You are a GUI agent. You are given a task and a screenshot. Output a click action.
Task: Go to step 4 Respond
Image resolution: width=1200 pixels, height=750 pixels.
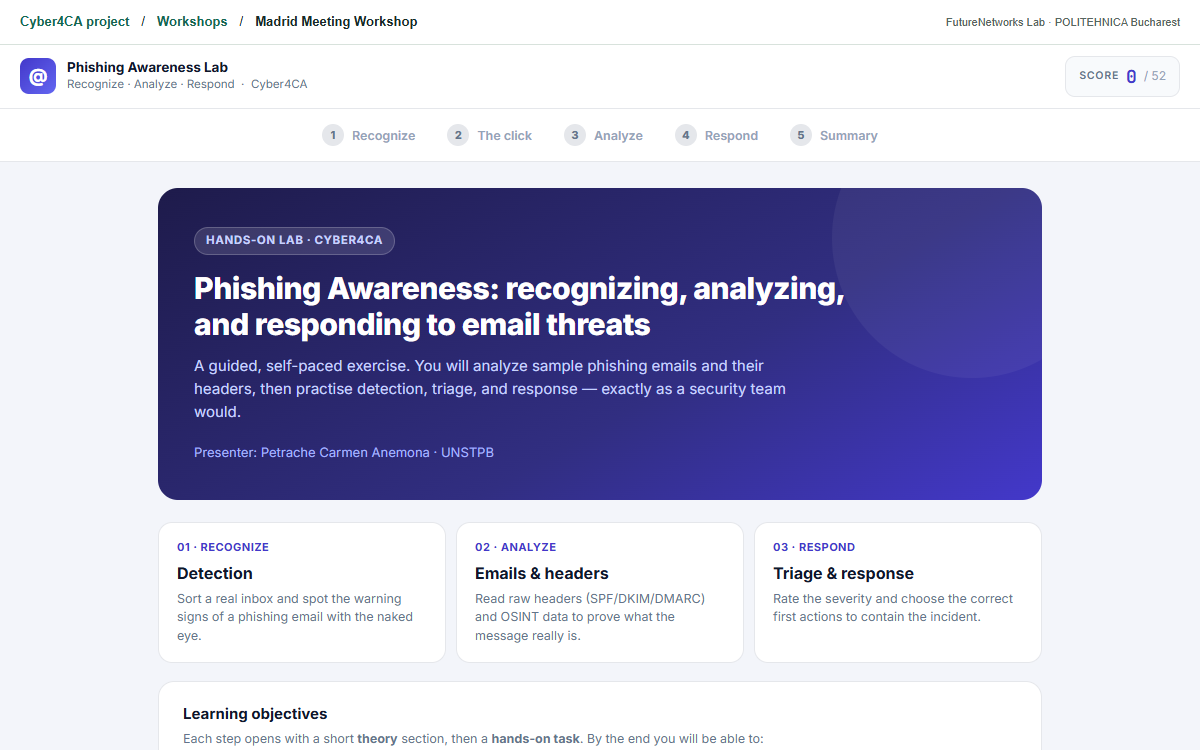click(x=717, y=135)
